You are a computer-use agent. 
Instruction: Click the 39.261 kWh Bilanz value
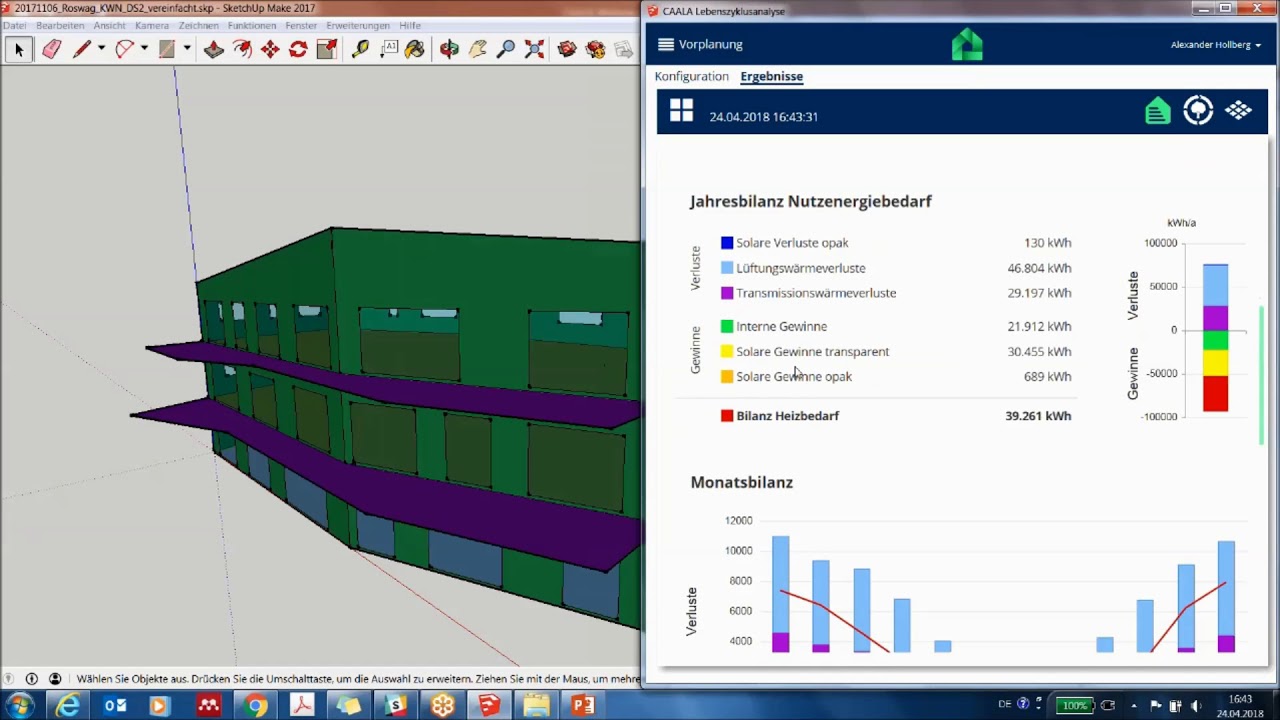(x=1038, y=416)
